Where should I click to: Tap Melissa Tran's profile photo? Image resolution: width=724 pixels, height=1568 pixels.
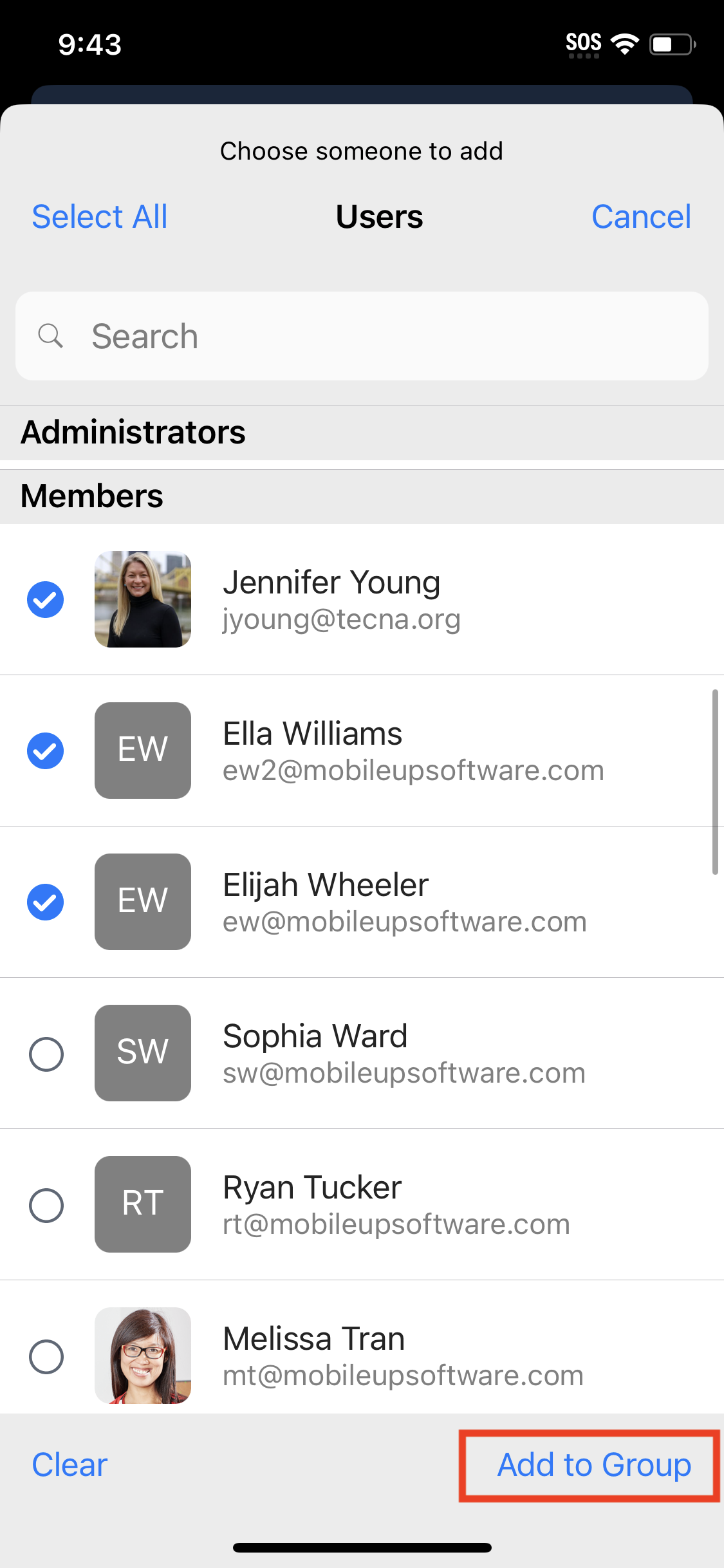coord(143,1356)
